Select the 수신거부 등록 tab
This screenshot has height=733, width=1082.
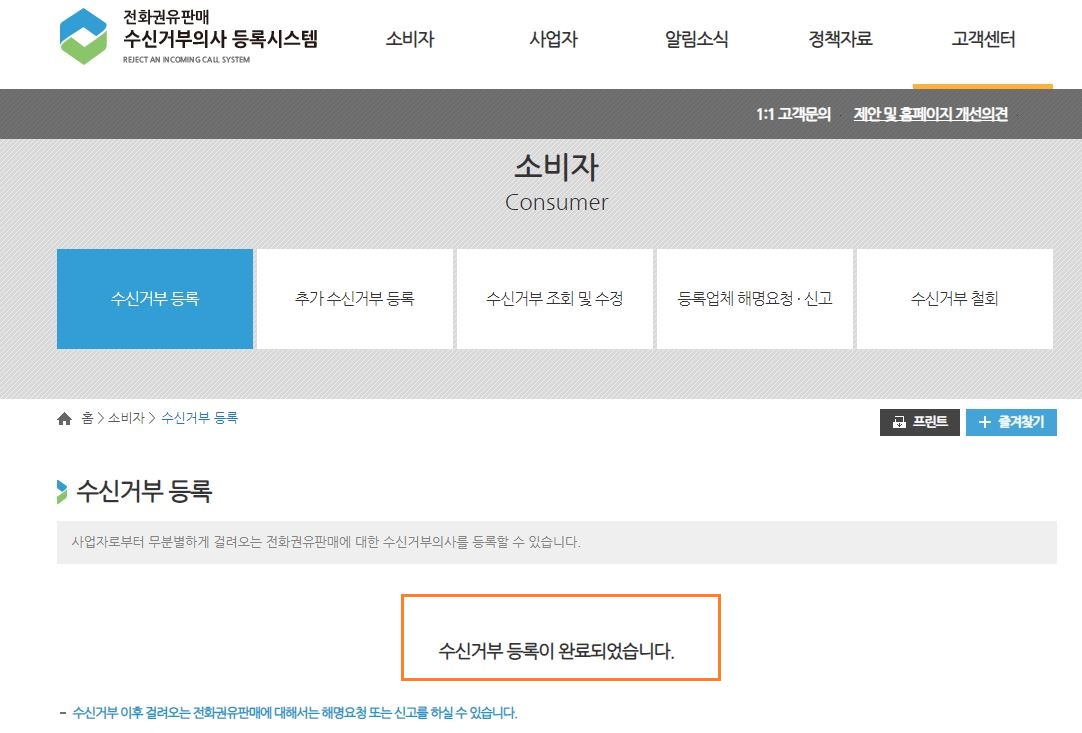click(x=155, y=299)
